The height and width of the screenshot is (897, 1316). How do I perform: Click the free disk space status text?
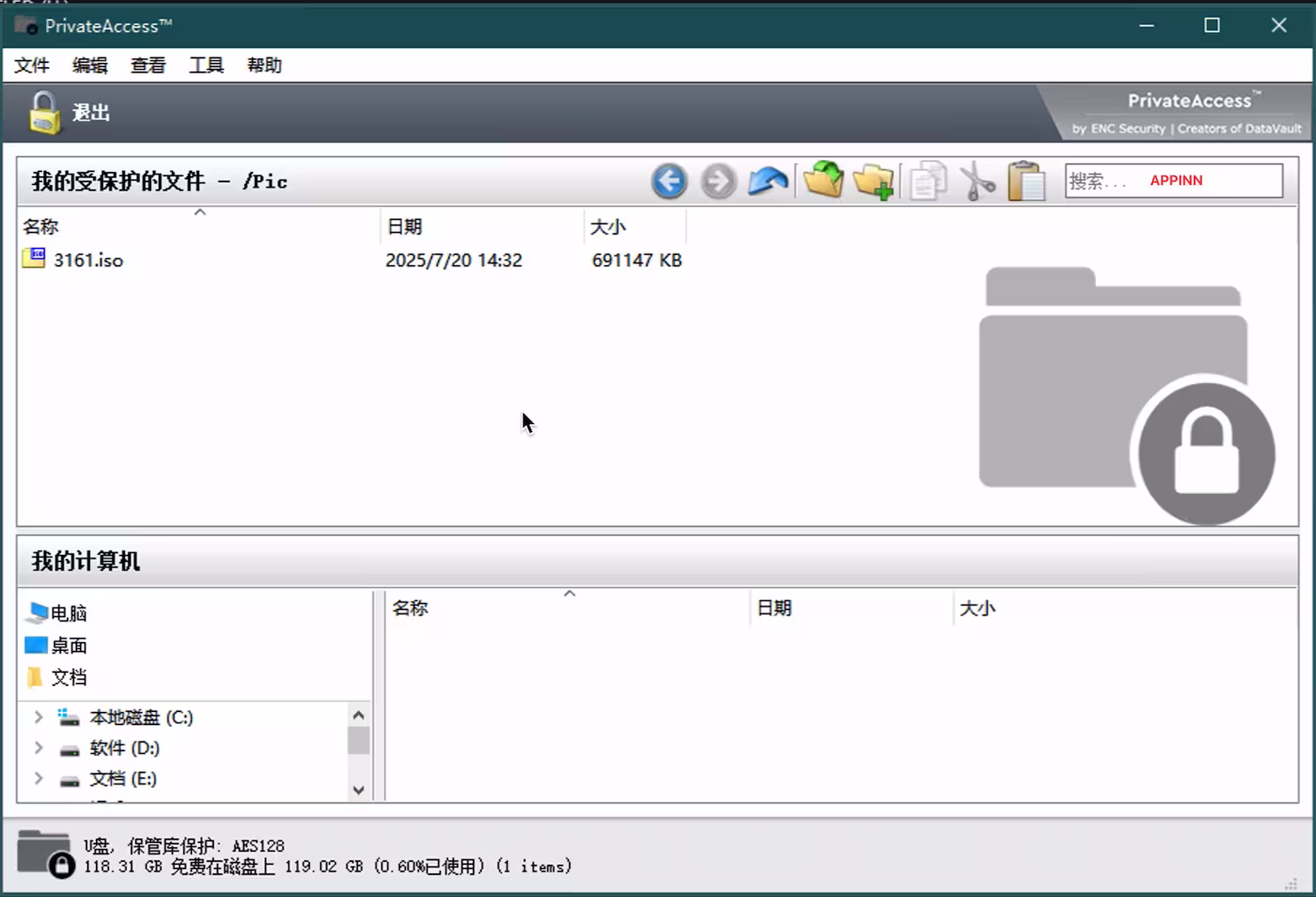click(x=327, y=866)
